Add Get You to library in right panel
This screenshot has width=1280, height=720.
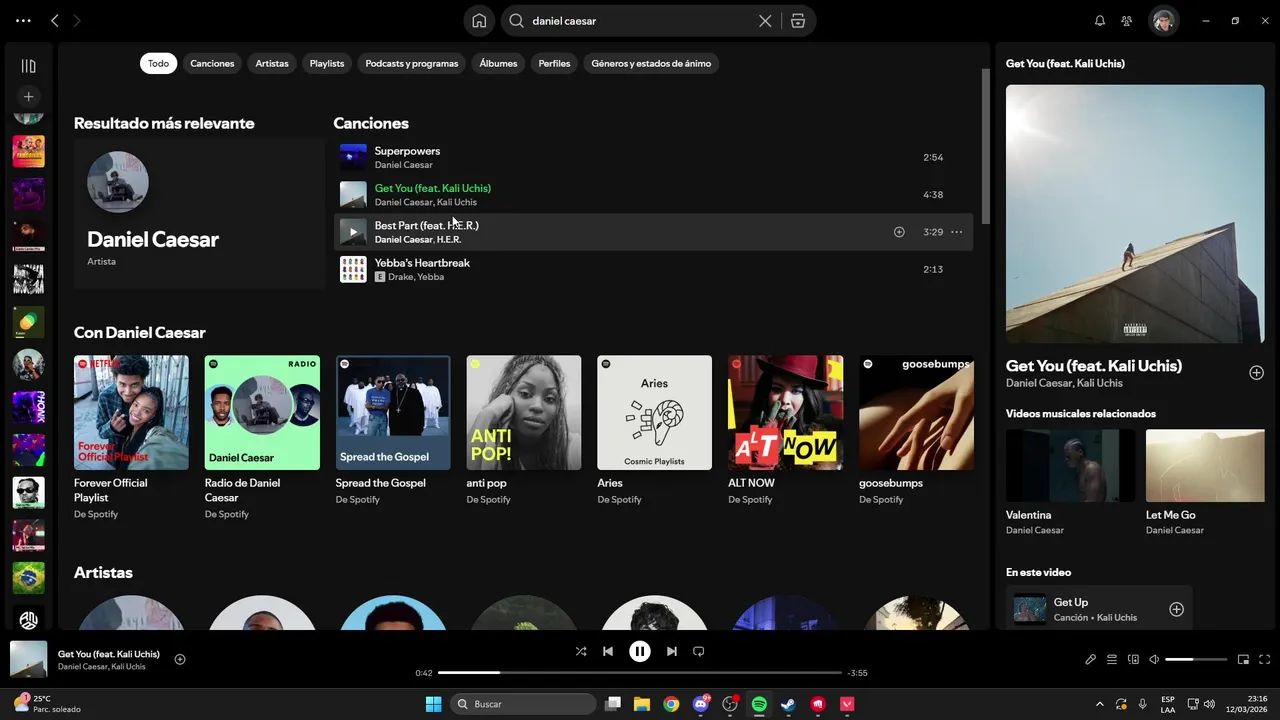1256,373
